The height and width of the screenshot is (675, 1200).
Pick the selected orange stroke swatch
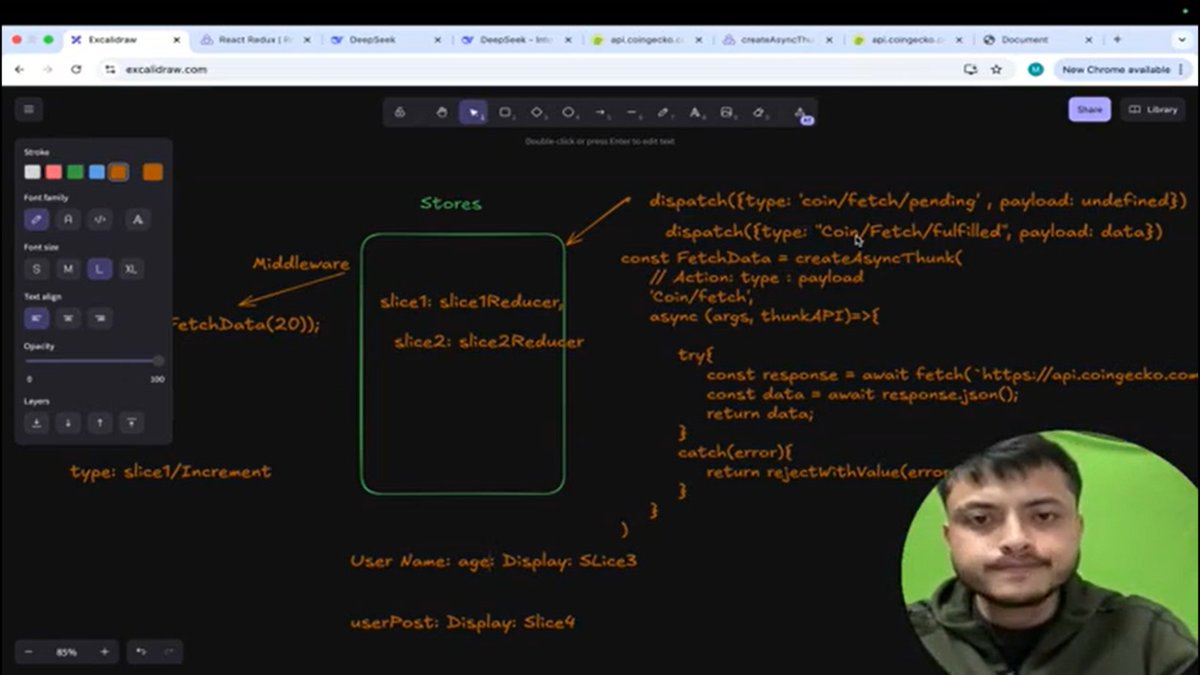point(118,172)
